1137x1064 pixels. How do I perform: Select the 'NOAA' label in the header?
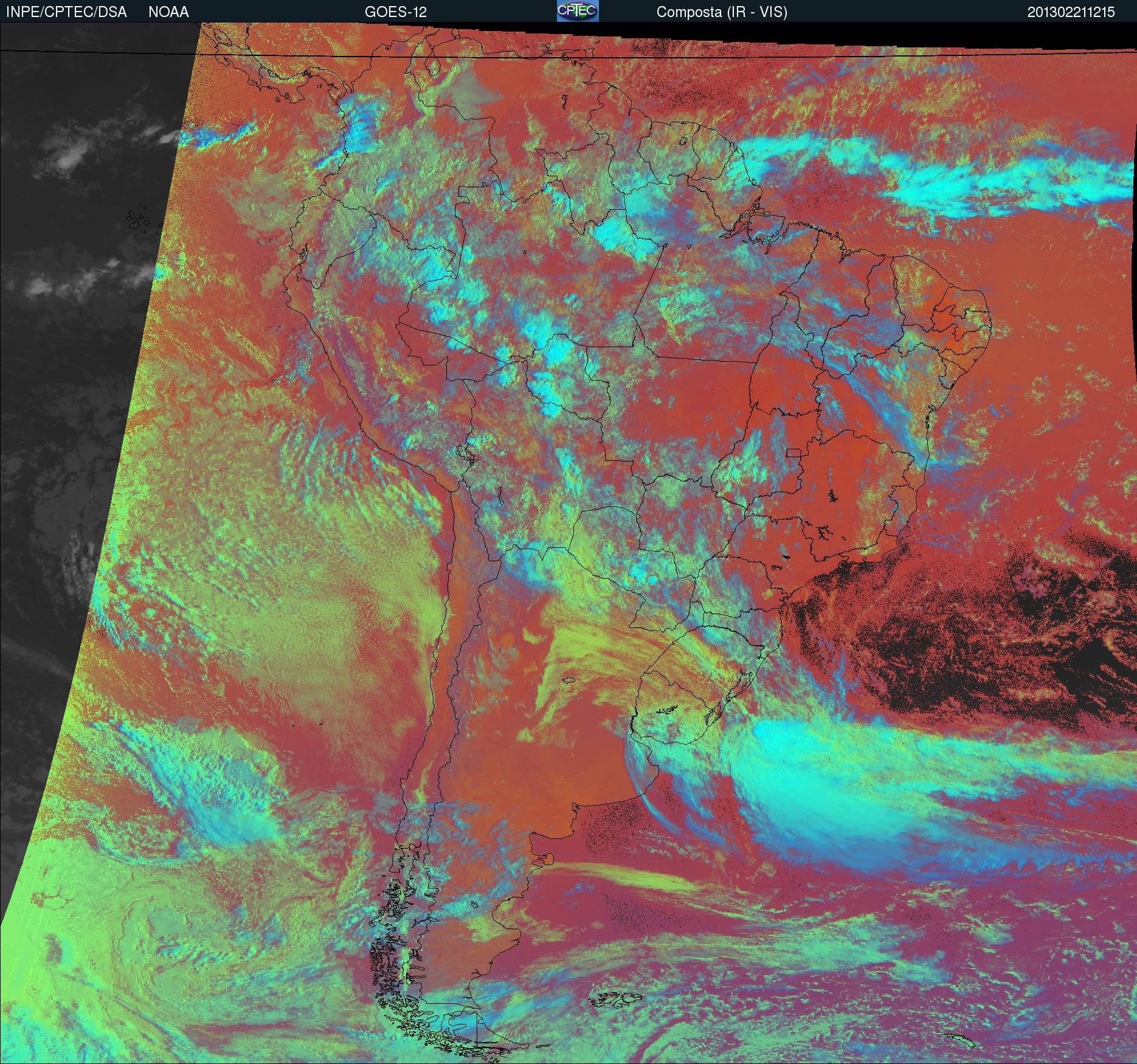(168, 12)
